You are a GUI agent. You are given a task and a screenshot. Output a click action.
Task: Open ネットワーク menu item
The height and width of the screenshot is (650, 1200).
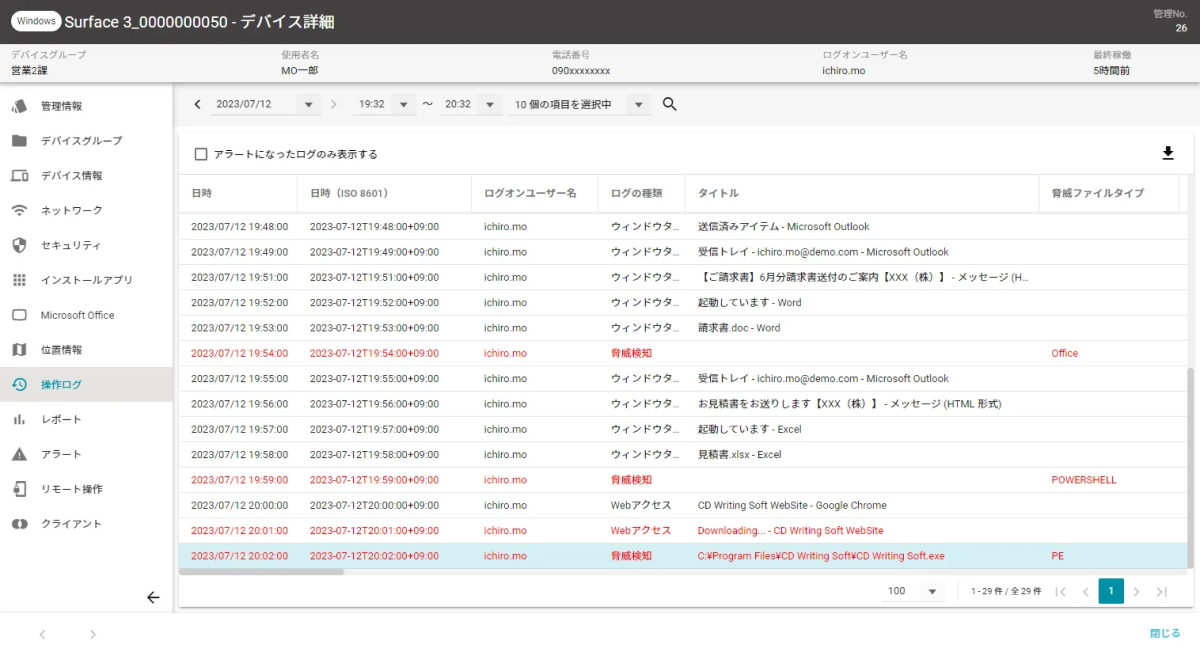[x=87, y=211]
